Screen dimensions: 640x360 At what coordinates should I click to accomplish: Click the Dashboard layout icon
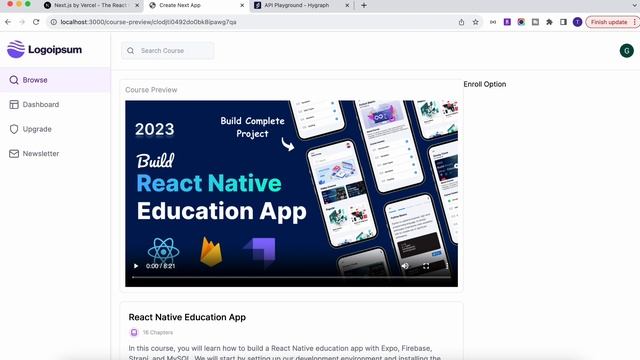[x=14, y=104]
